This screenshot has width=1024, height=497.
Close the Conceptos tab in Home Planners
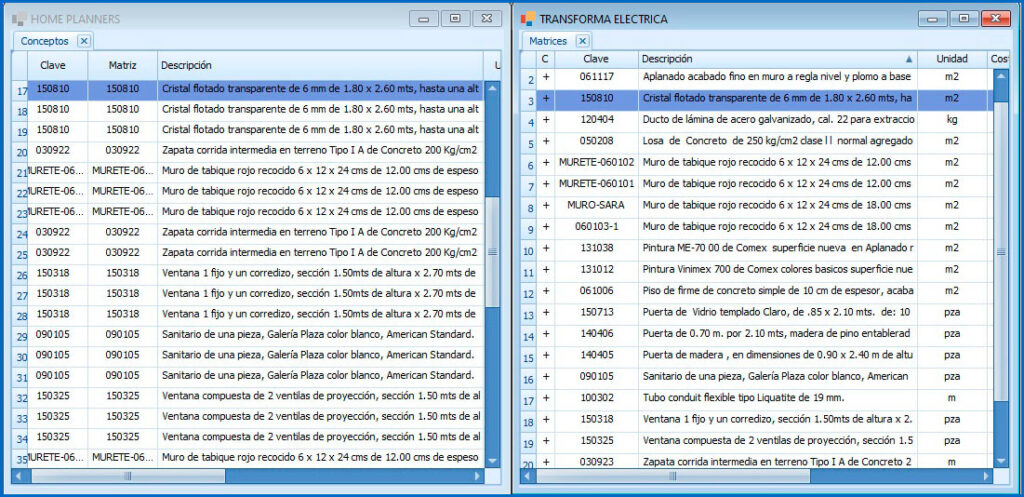[x=84, y=40]
